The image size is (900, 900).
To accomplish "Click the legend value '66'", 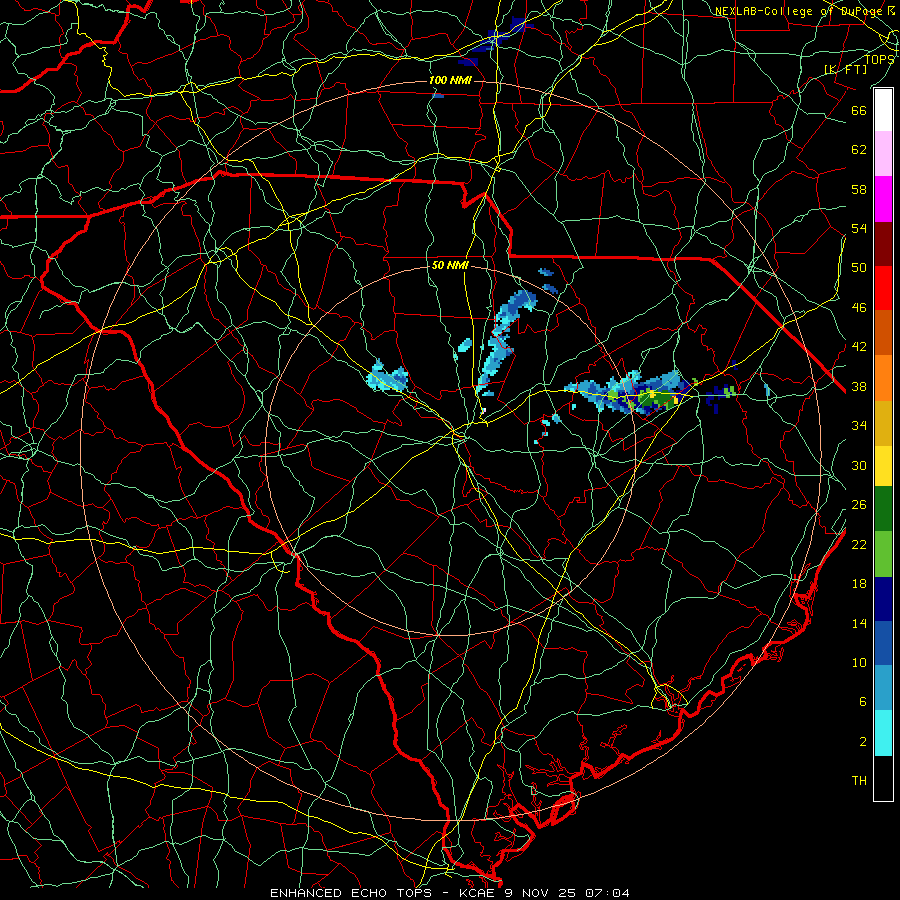I will click(x=859, y=110).
